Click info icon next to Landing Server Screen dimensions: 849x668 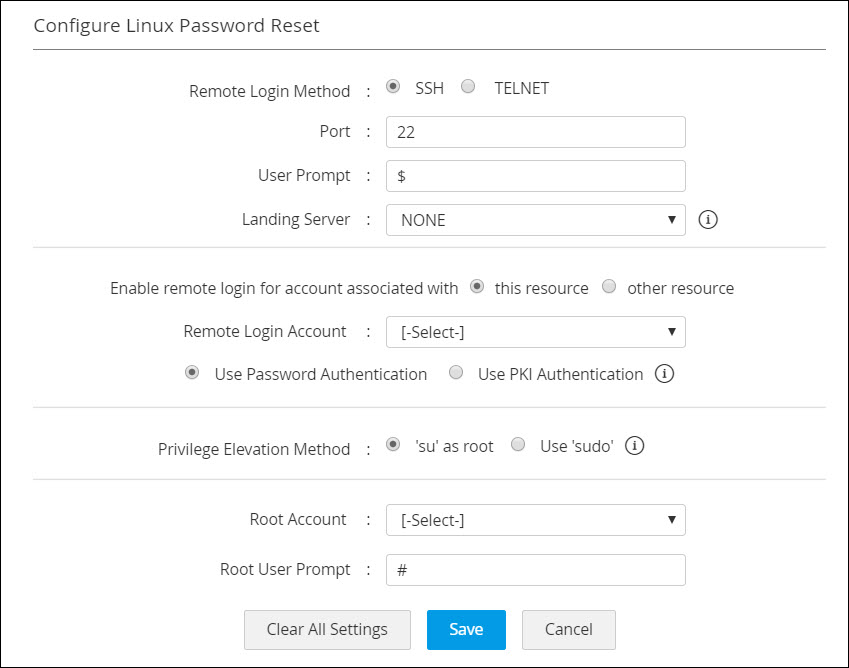point(709,220)
